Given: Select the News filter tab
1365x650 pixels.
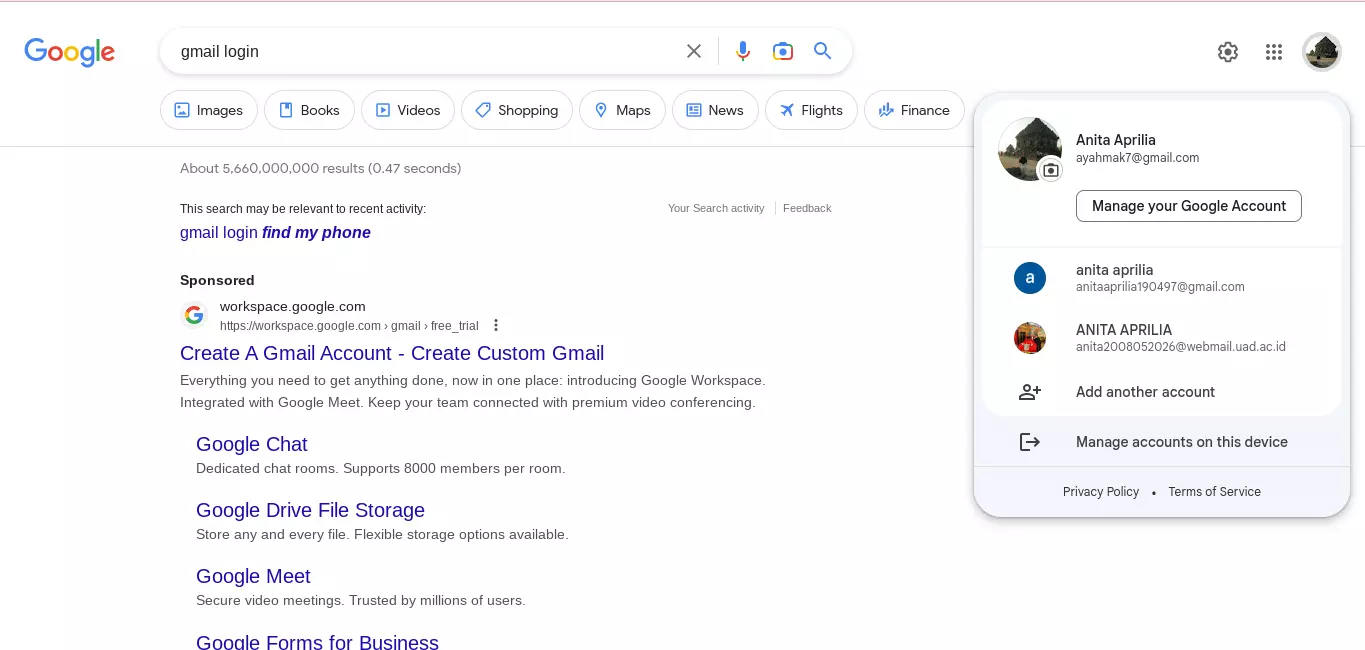Looking at the screenshot, I should (715, 110).
